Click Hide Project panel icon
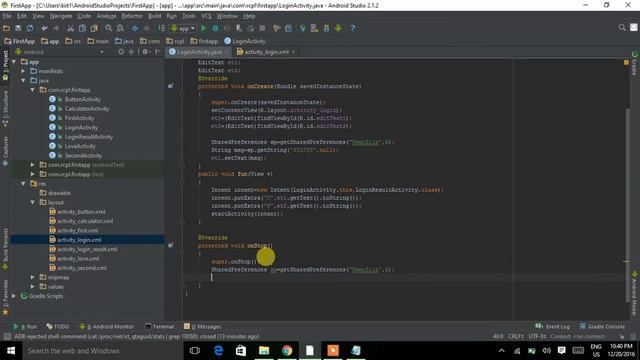Image resolution: width=640 pixels, height=360 pixels. coord(158,52)
